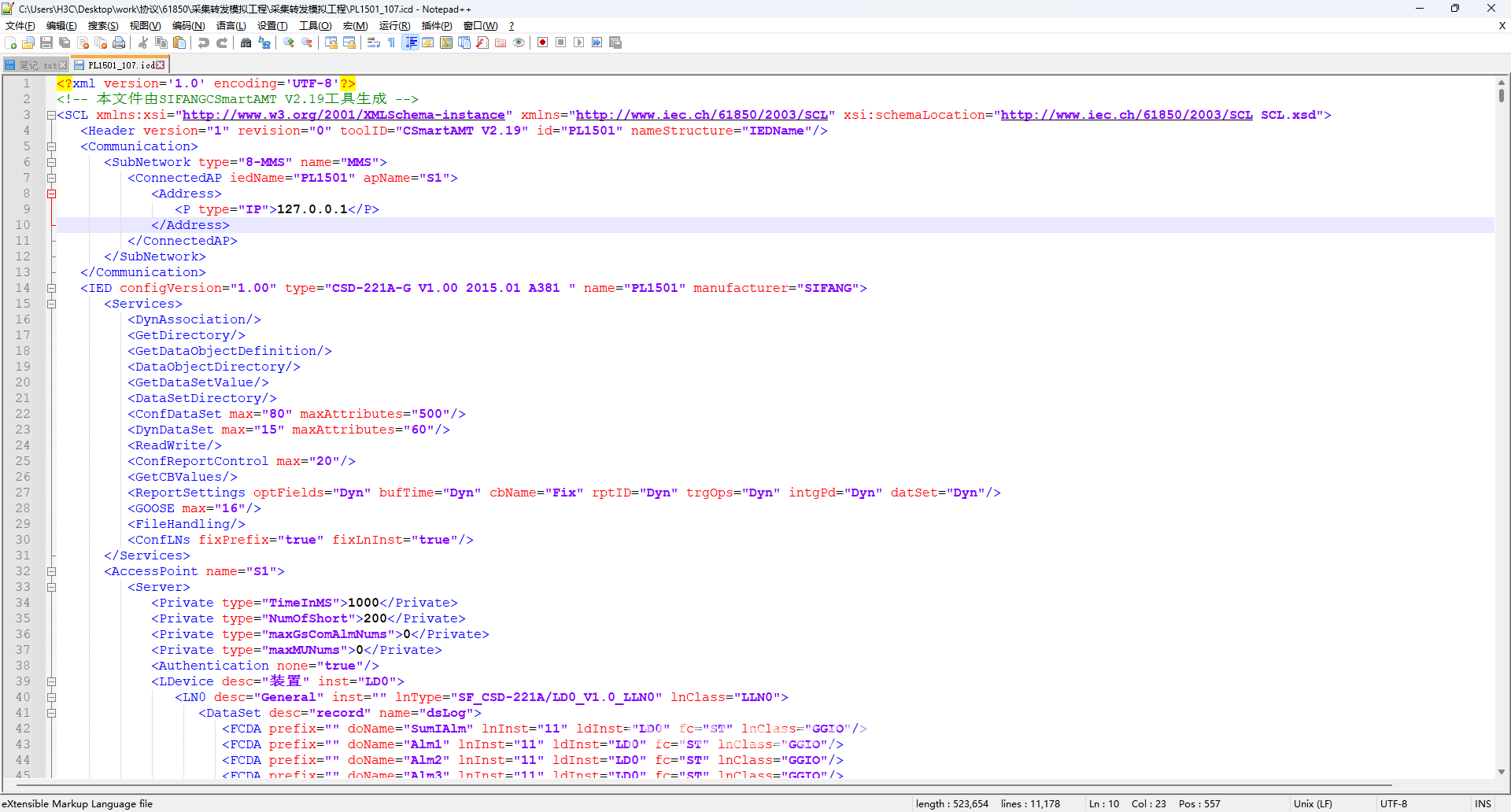Follow the xmlns iec.ch SCL link
Screen dimensions: 1511x812
702,115
